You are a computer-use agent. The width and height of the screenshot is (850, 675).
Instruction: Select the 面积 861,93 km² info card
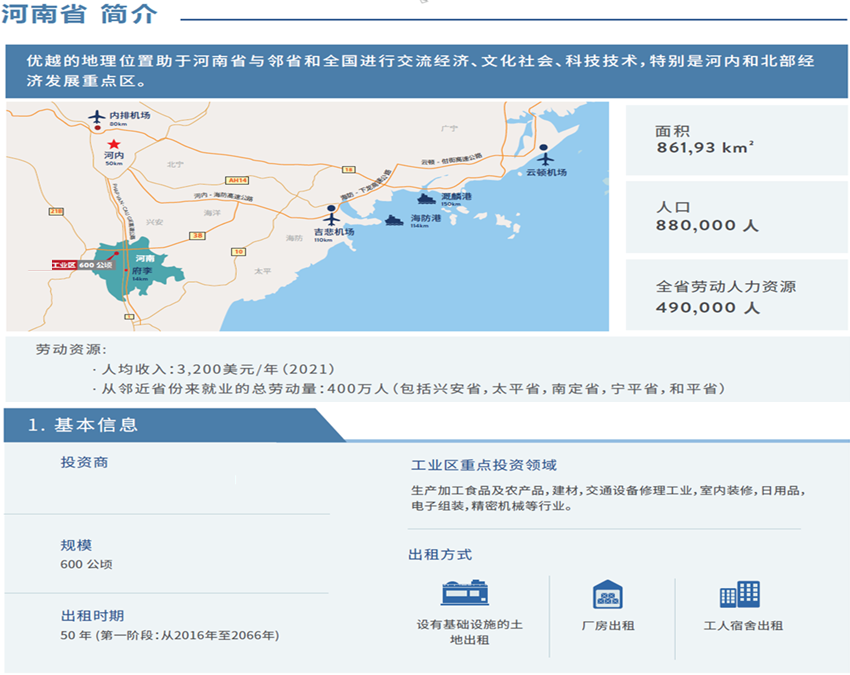736,138
